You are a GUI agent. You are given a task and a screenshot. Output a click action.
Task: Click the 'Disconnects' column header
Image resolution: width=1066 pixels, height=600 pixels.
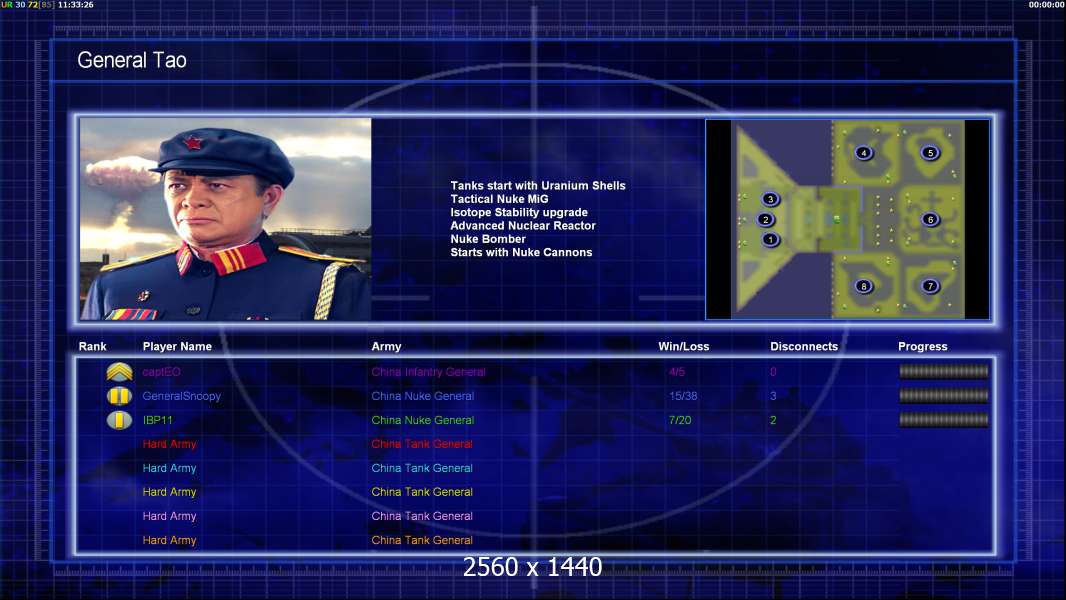tap(804, 347)
